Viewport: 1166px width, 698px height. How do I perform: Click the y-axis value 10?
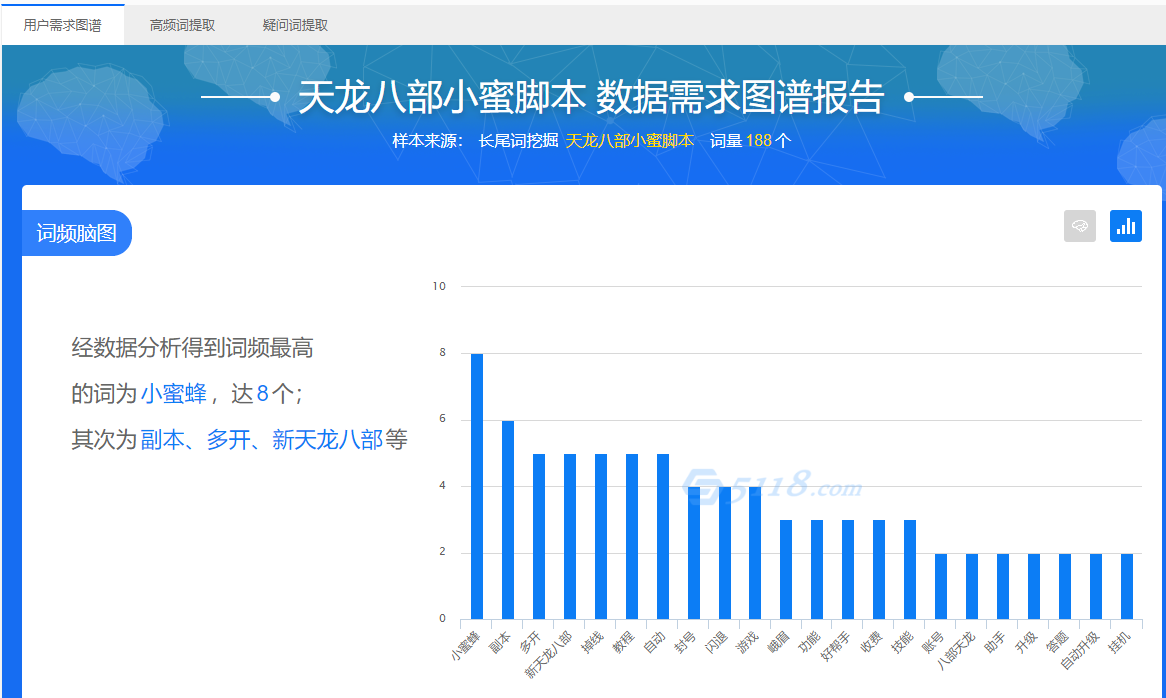click(439, 286)
